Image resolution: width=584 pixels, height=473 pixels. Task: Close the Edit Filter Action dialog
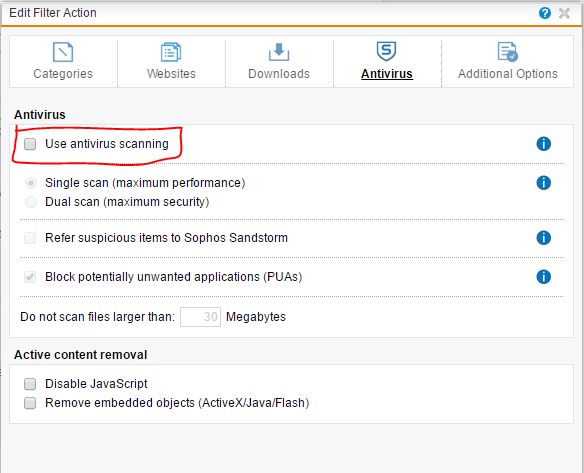(564, 13)
